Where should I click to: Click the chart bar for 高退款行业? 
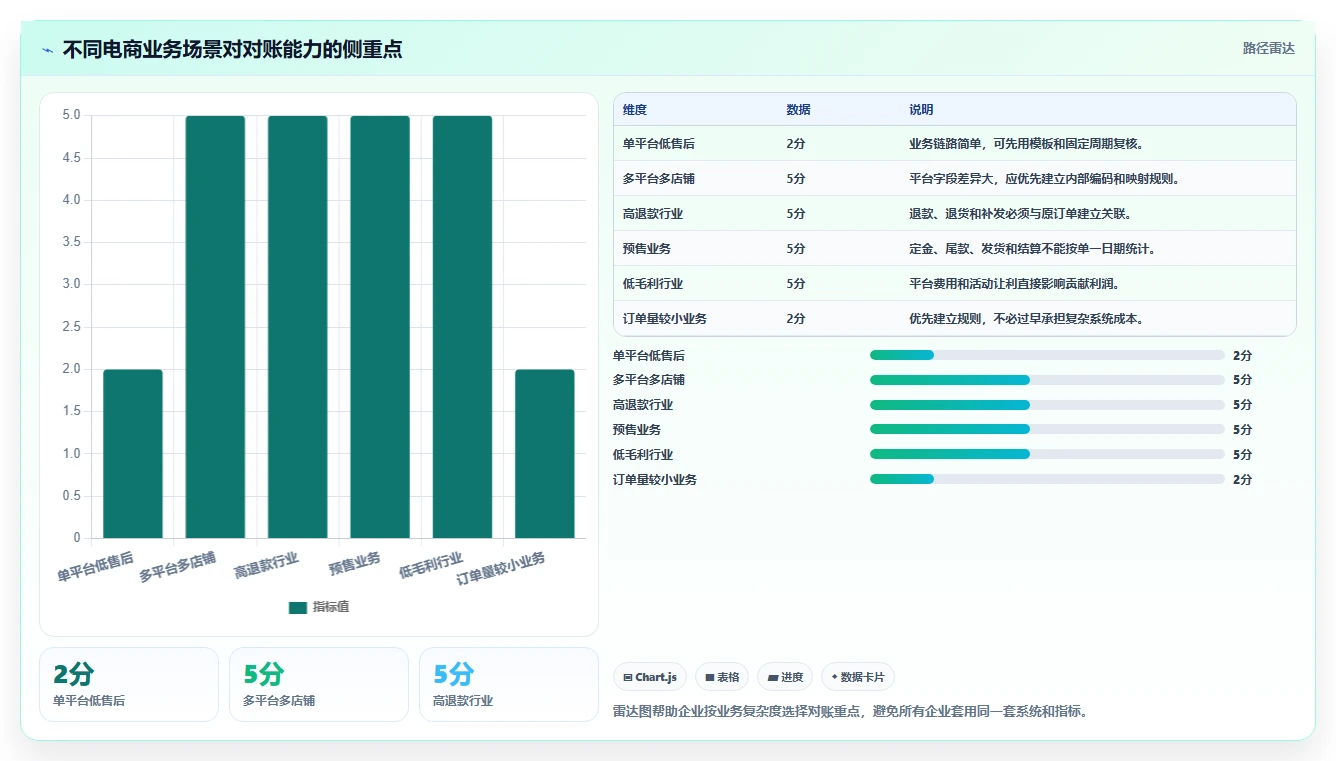[x=298, y=327]
